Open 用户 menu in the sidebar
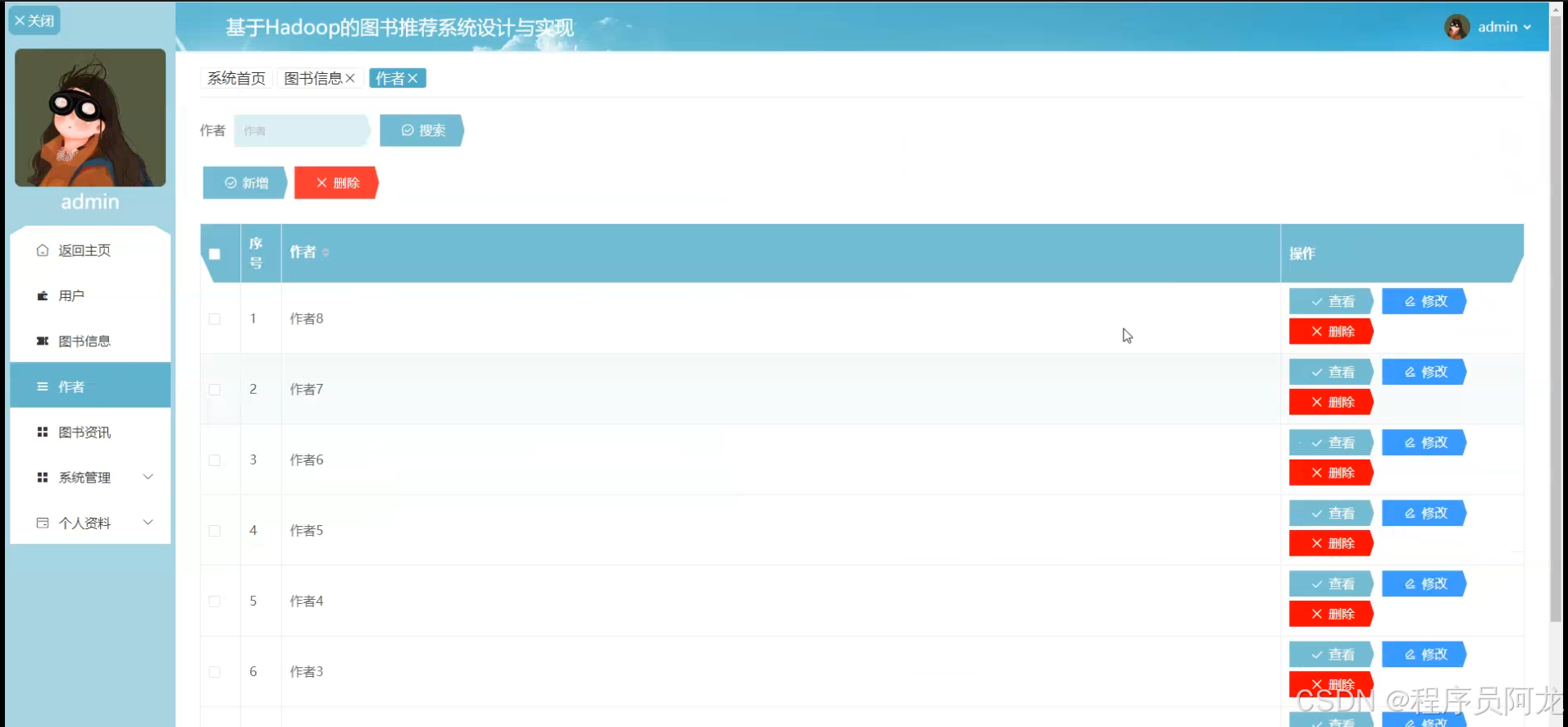1568x727 pixels. point(90,295)
